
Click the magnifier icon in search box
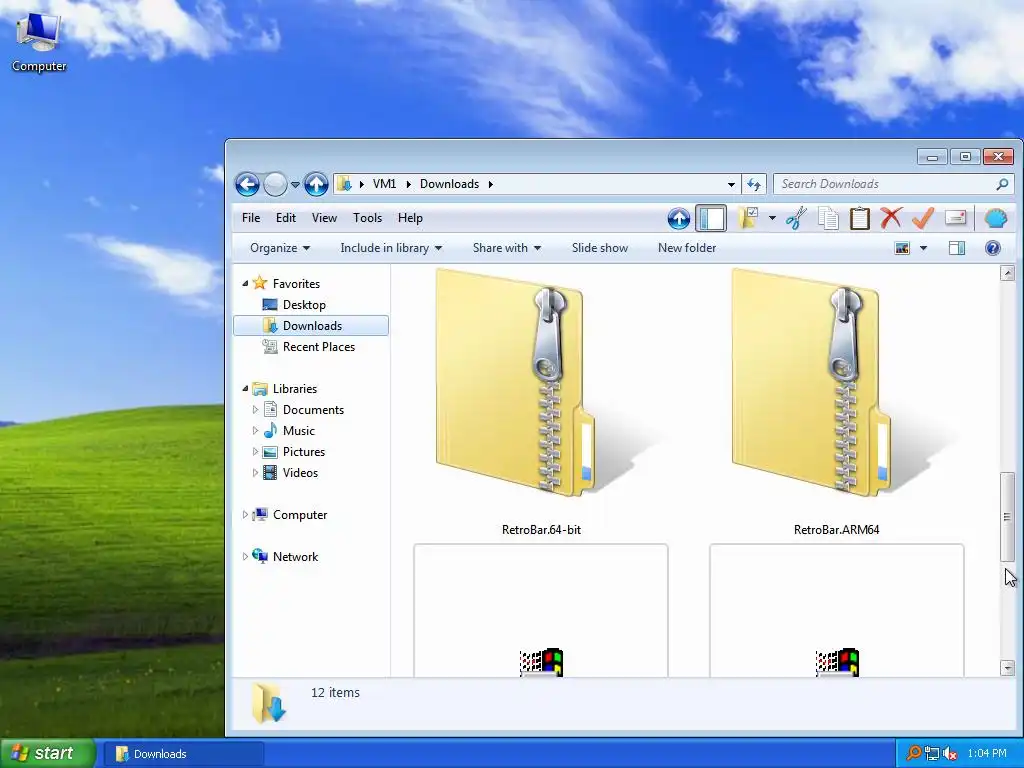pyautogui.click(x=1002, y=184)
